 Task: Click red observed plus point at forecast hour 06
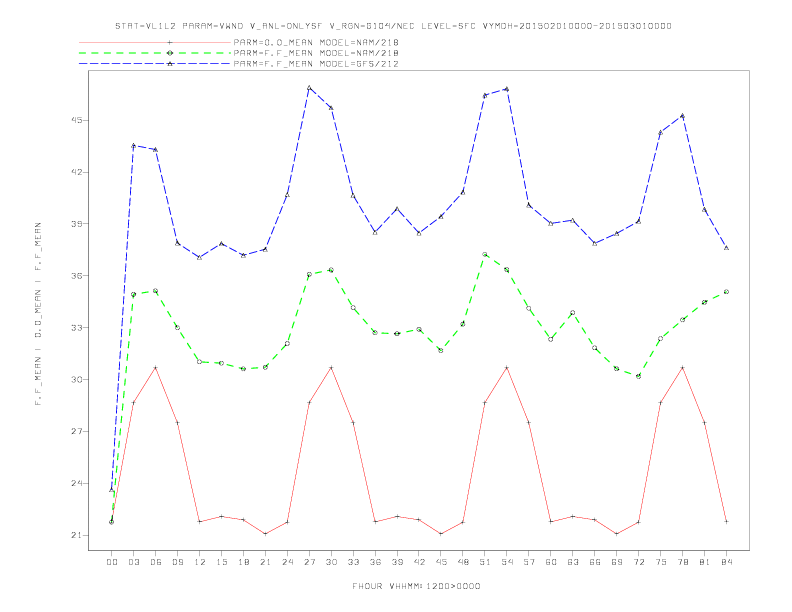[156, 368]
